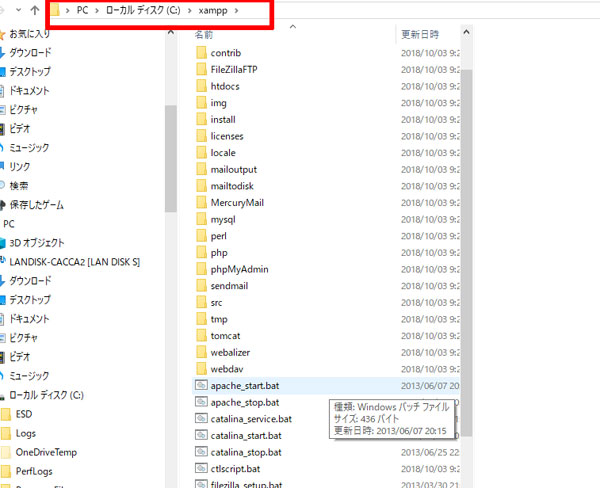Click the install folder icon
The height and width of the screenshot is (488, 600).
point(201,119)
